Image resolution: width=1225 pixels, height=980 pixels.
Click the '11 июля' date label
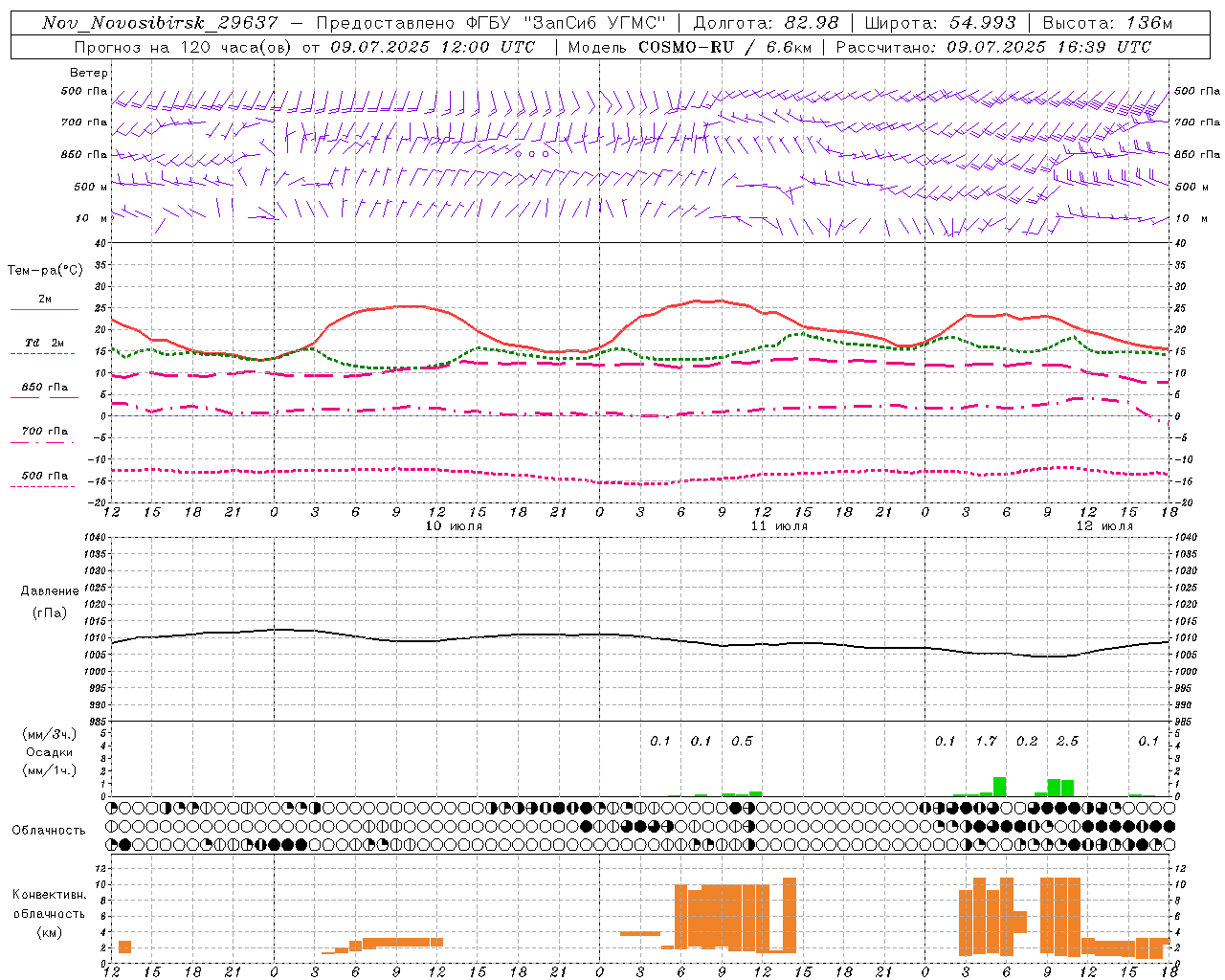[779, 526]
